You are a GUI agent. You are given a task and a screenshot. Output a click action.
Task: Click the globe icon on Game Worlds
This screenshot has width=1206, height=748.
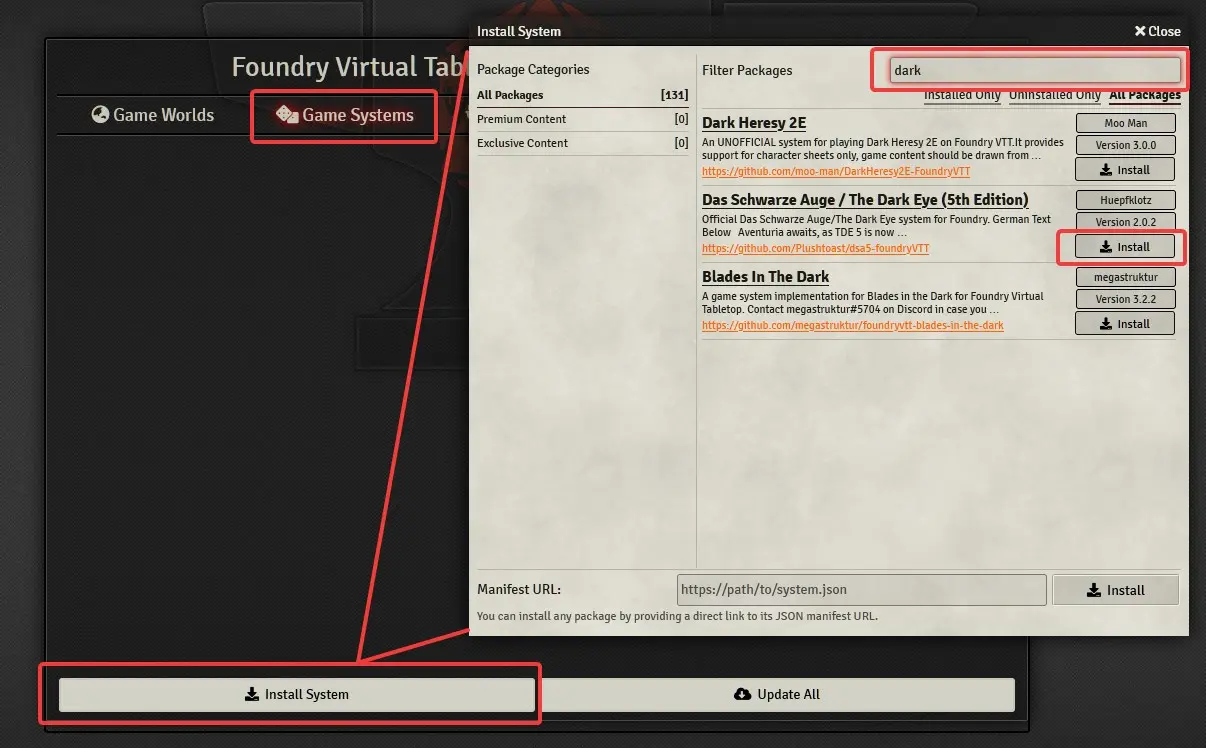[x=100, y=115]
